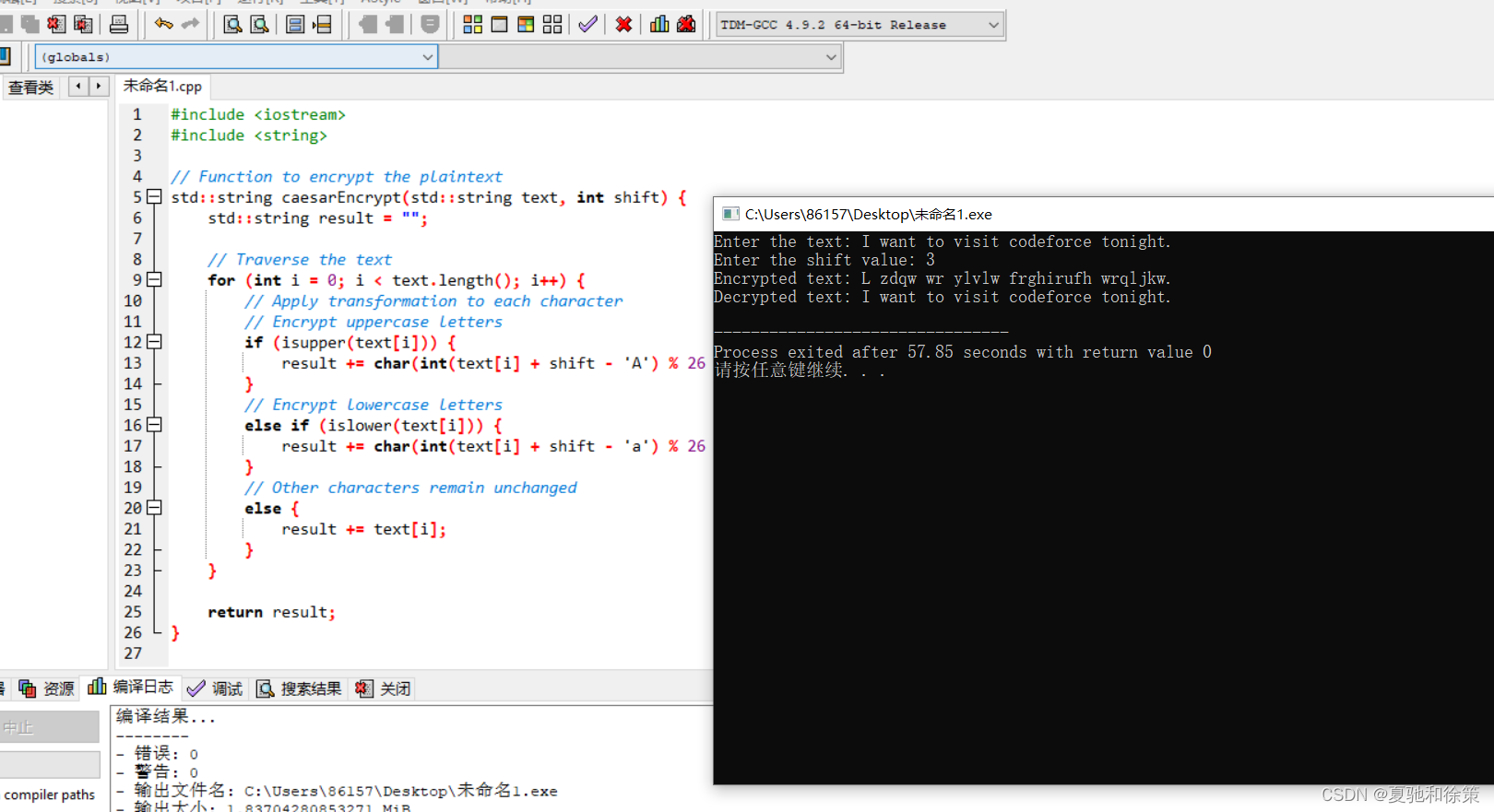Click the go to function icon
The height and width of the screenshot is (812, 1494).
295,24
